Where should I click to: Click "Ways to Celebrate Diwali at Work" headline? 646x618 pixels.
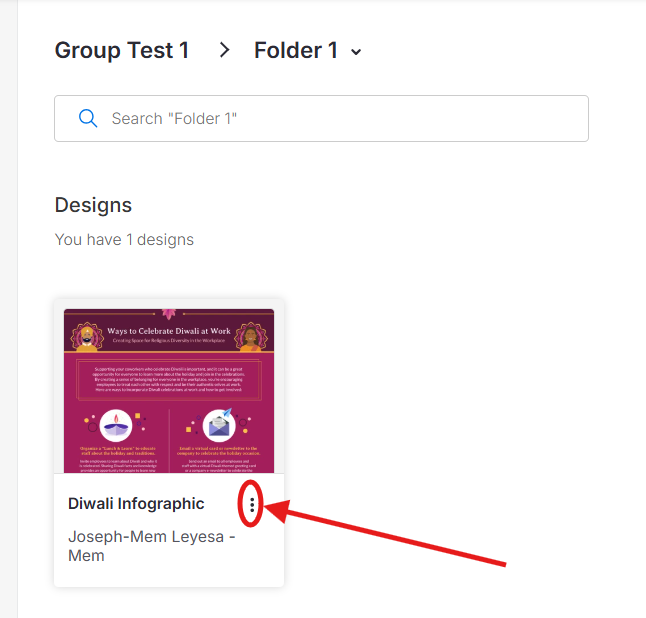click(168, 331)
